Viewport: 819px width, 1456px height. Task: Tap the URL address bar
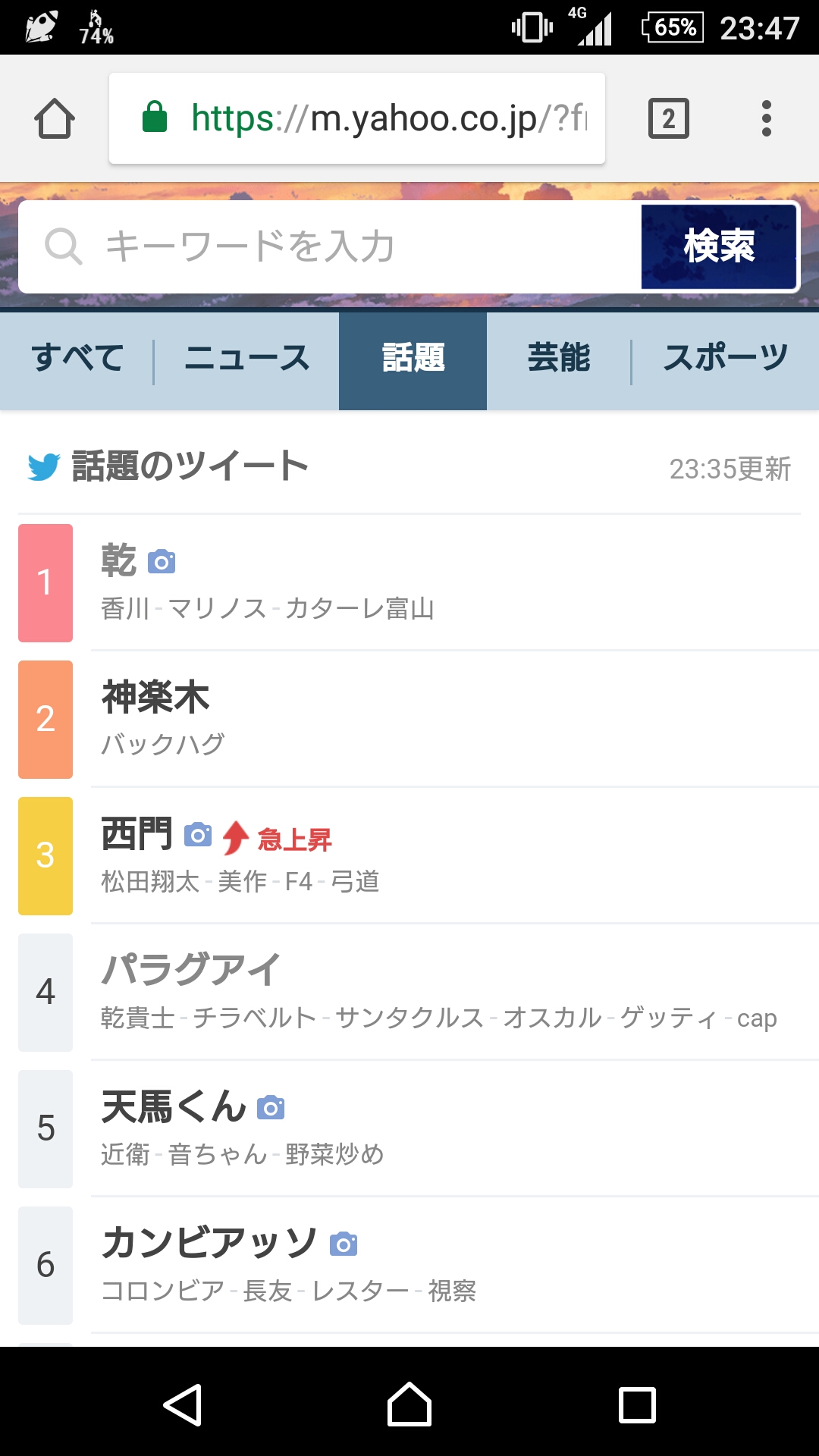click(x=357, y=118)
